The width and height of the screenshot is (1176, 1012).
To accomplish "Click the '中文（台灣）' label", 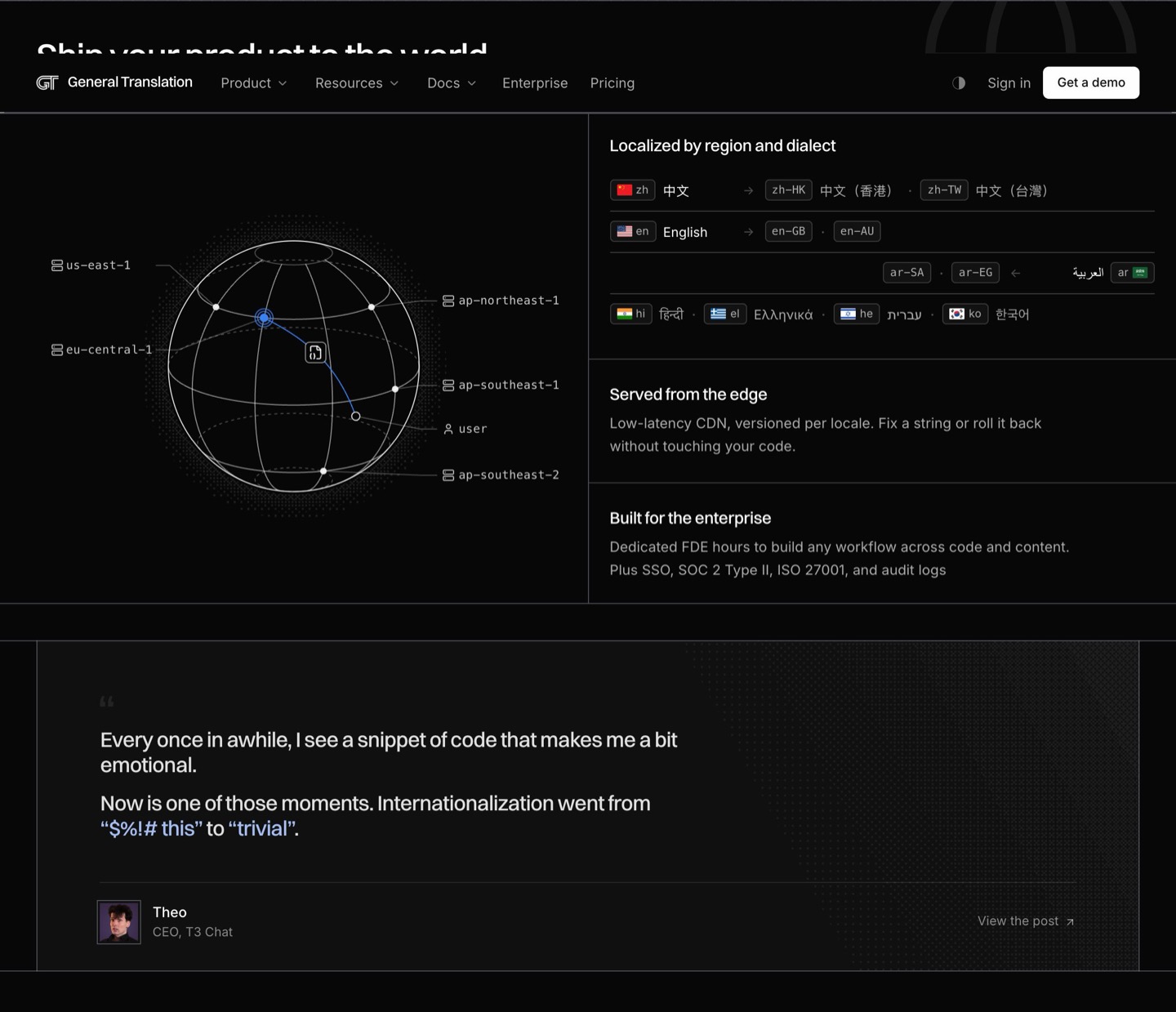I will [1011, 191].
